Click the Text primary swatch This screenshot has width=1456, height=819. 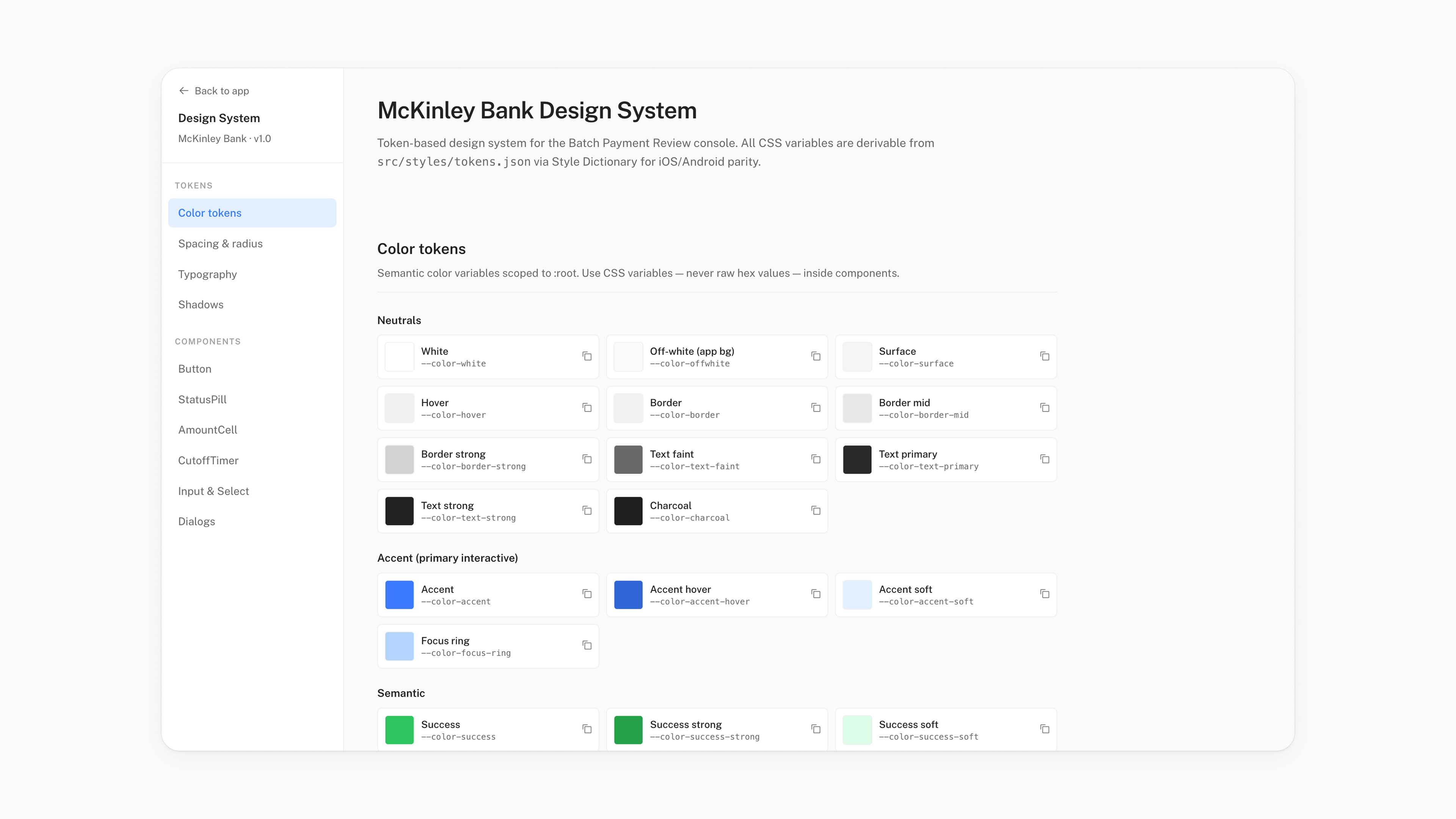(857, 460)
